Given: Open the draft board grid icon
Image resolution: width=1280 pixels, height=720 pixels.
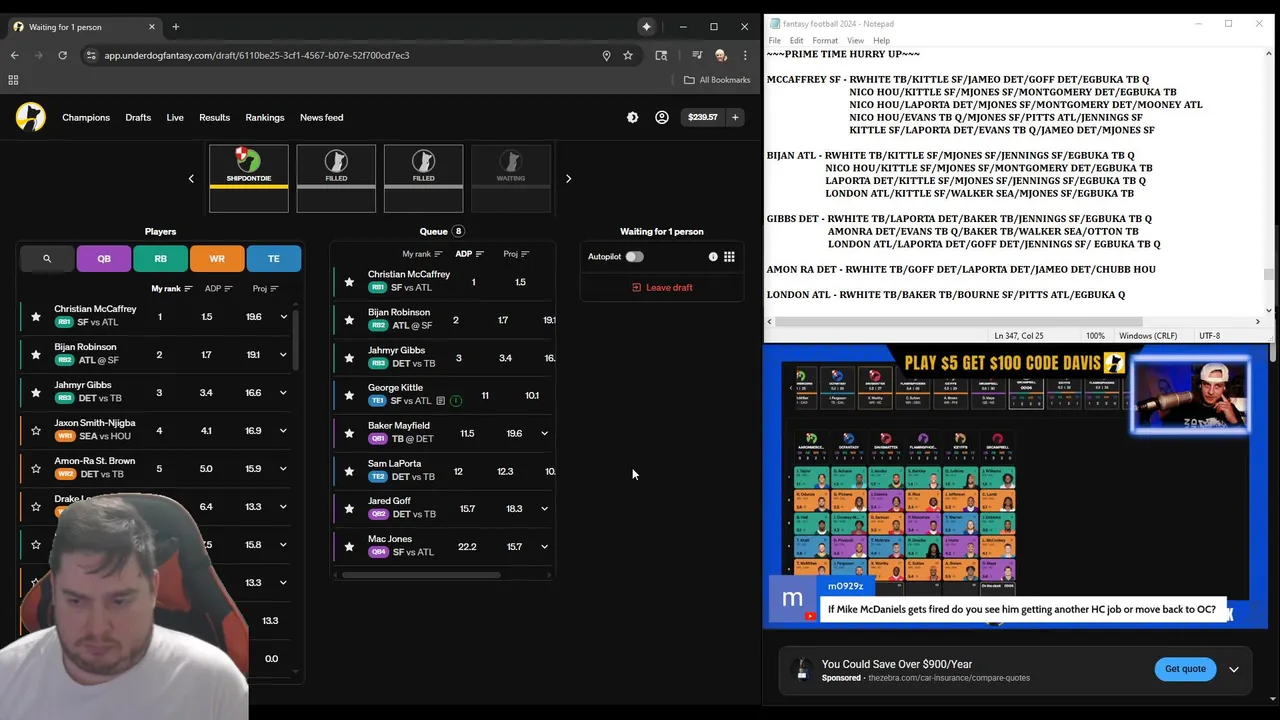Looking at the screenshot, I should (x=729, y=257).
